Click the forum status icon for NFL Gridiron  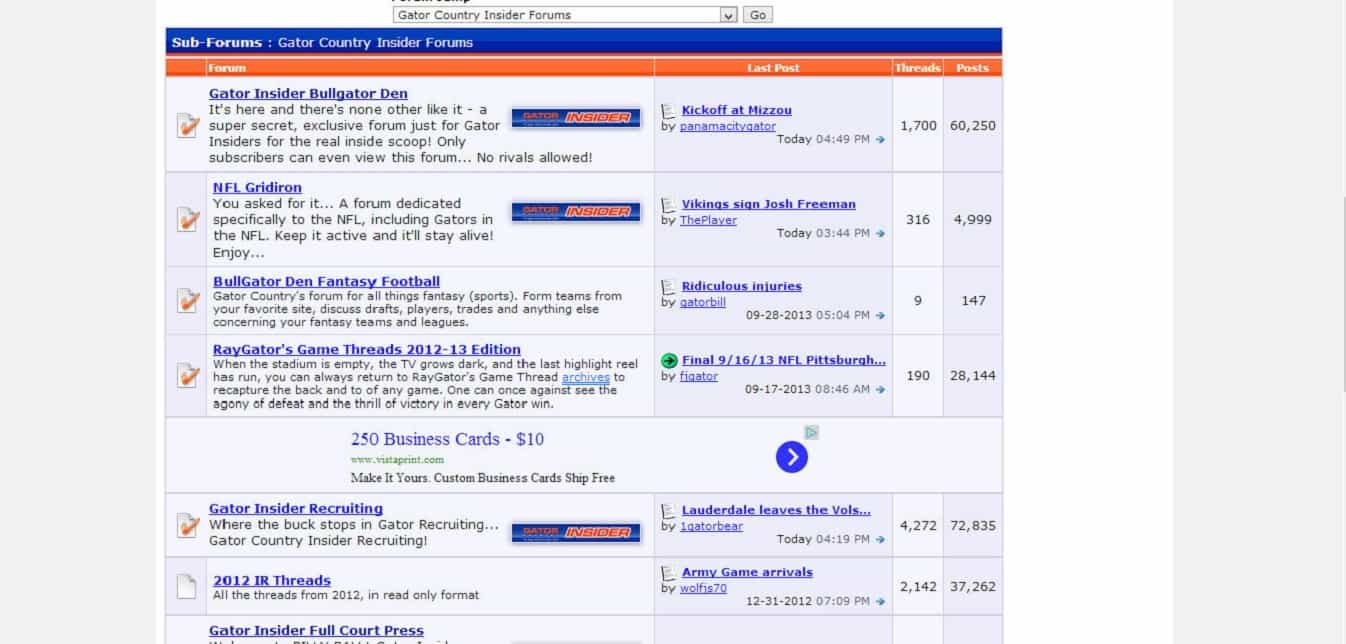187,219
